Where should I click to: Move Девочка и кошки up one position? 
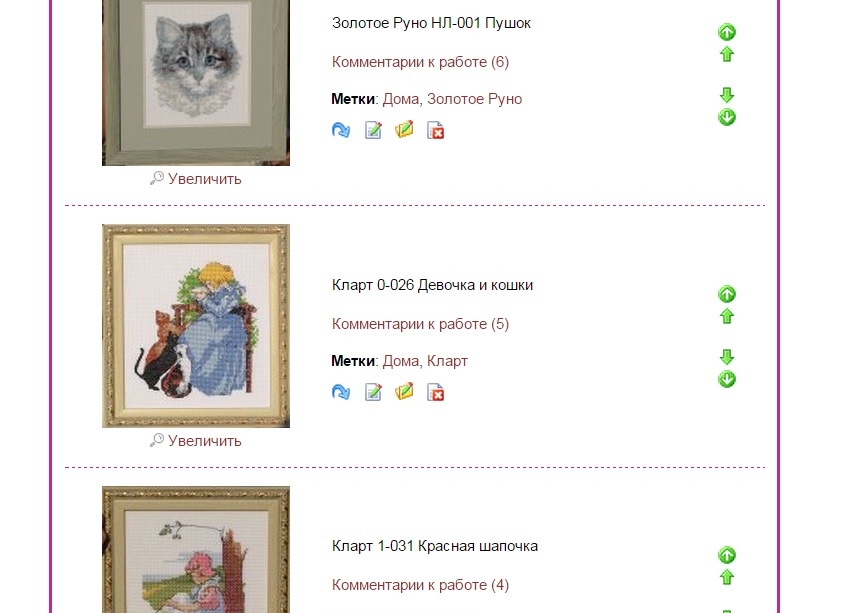tap(727, 316)
